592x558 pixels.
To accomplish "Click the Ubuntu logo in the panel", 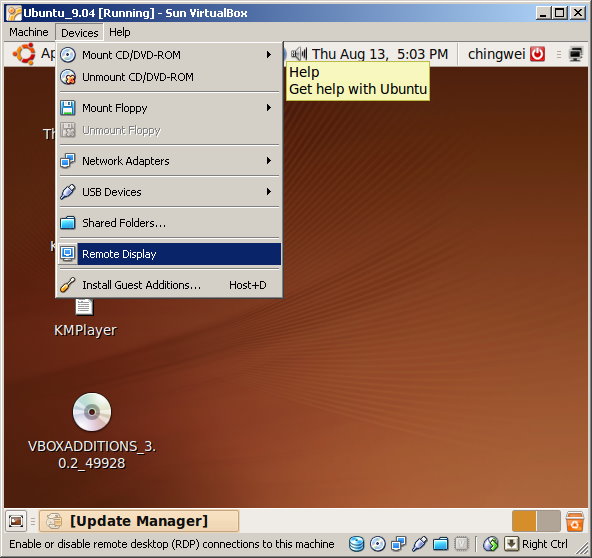I will point(25,54).
